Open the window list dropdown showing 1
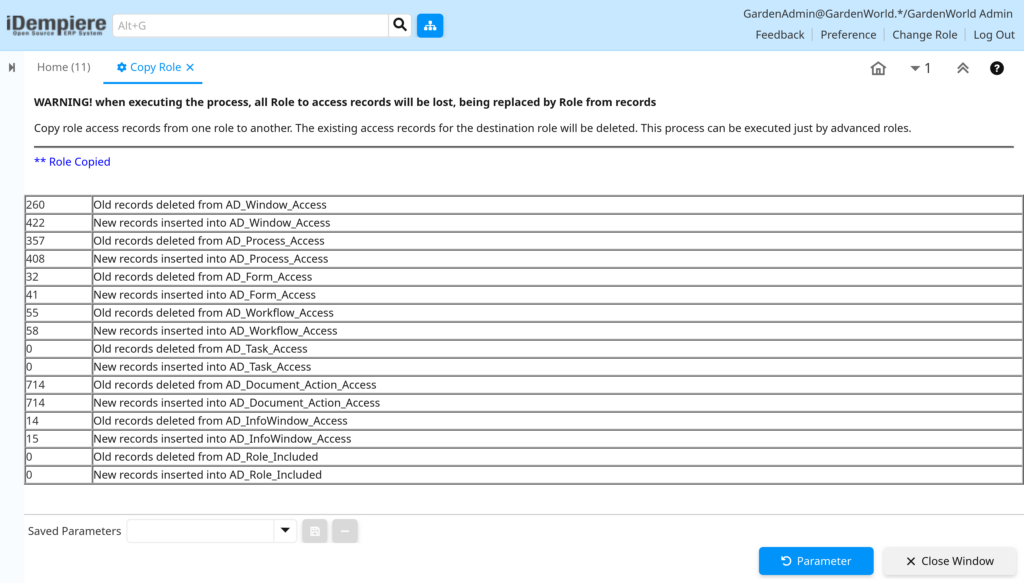This screenshot has height=583, width=1024. click(920, 68)
